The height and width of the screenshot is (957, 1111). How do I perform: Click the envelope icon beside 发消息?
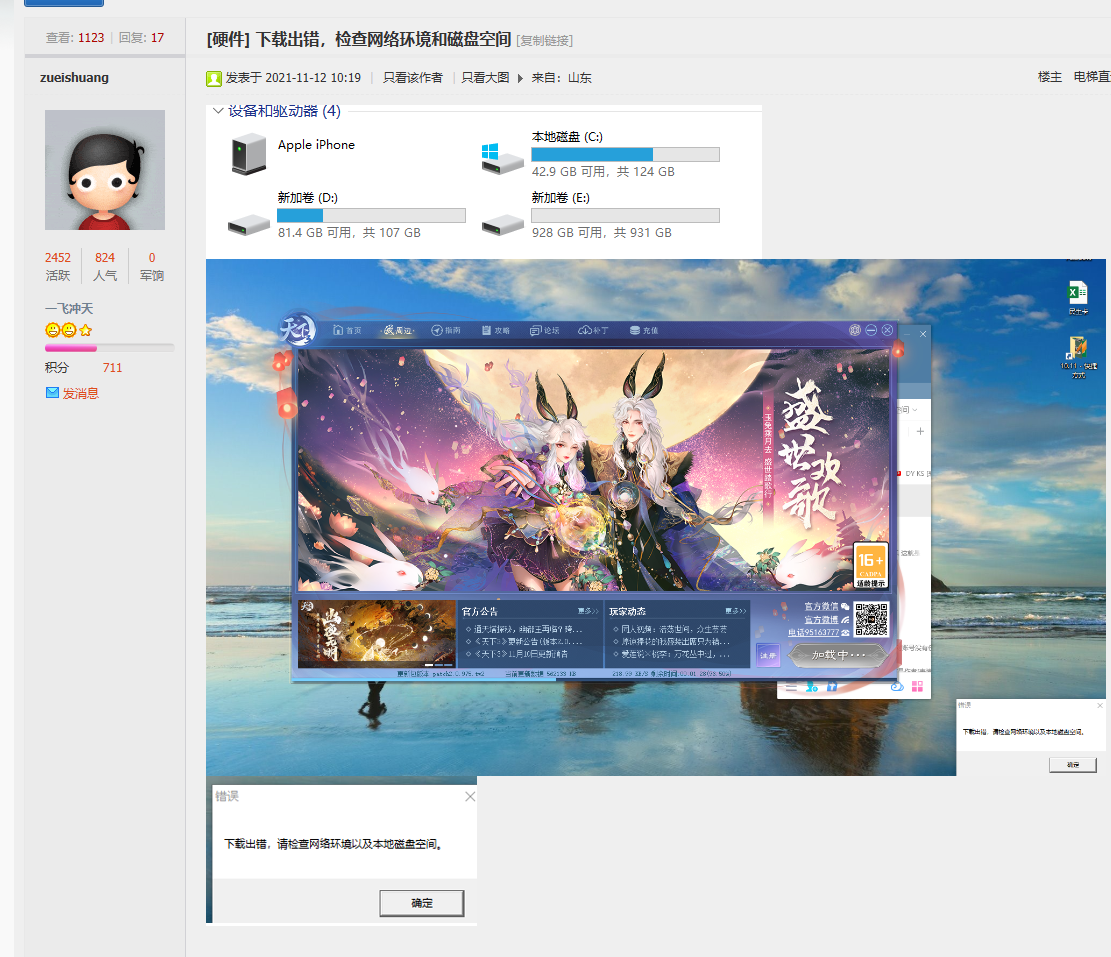(x=52, y=392)
